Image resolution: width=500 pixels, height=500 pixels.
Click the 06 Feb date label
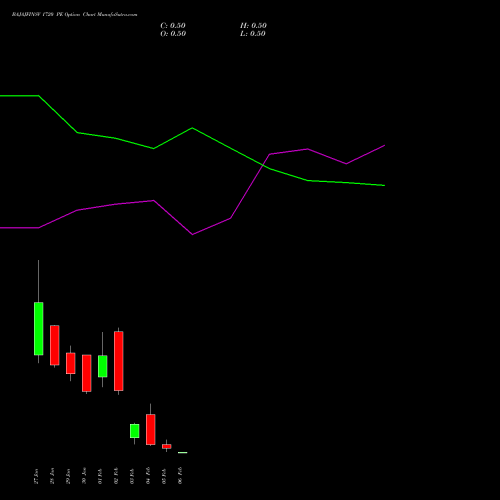coord(180,476)
